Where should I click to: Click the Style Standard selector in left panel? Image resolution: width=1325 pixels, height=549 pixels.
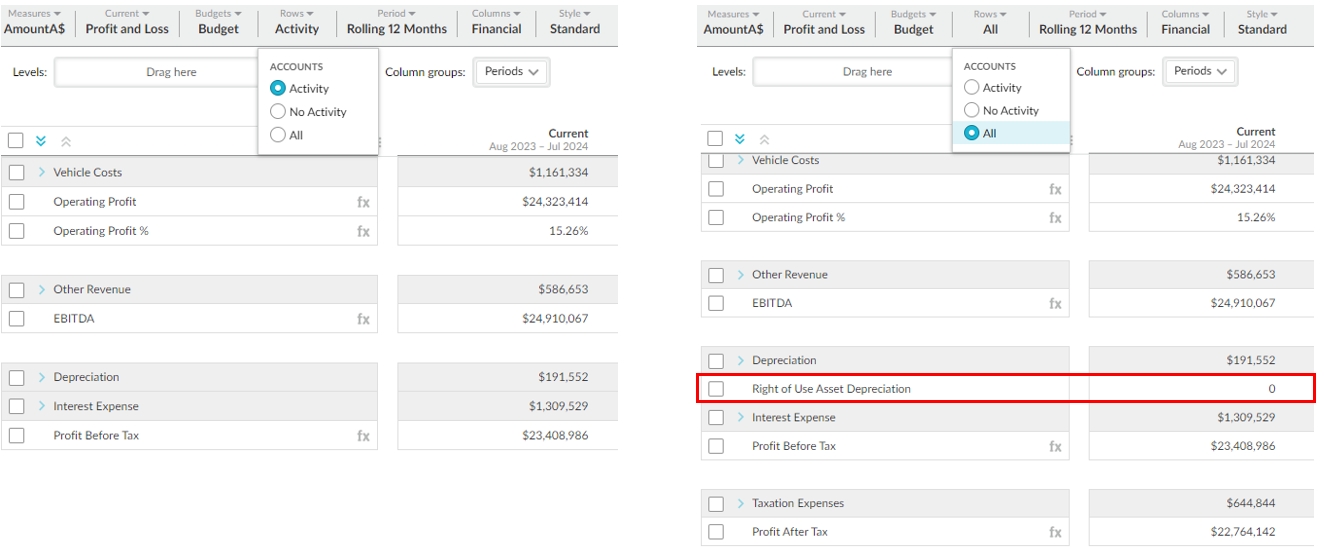point(574,22)
